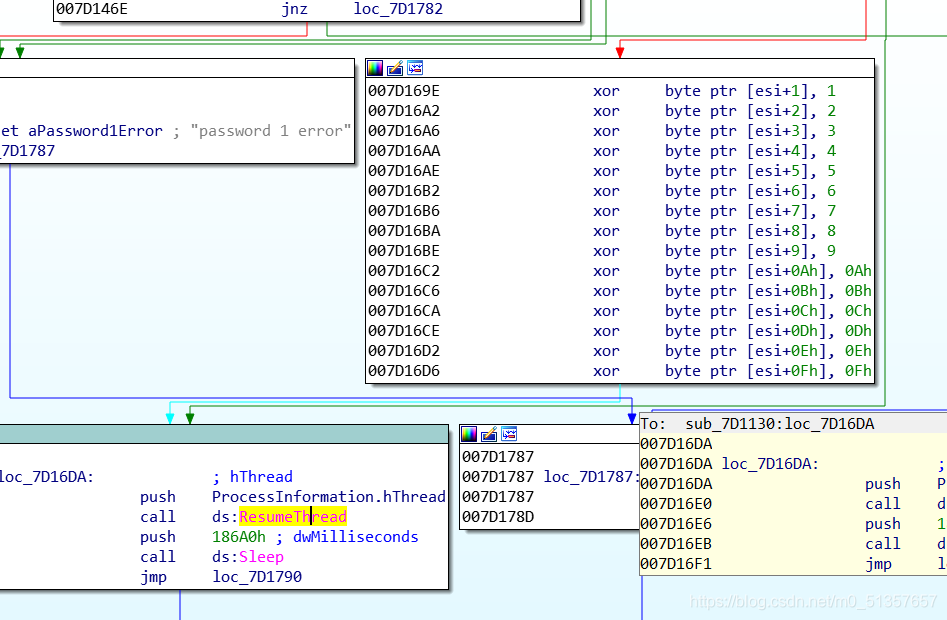
Task: Click address 007D16CE
Action: pos(404,330)
